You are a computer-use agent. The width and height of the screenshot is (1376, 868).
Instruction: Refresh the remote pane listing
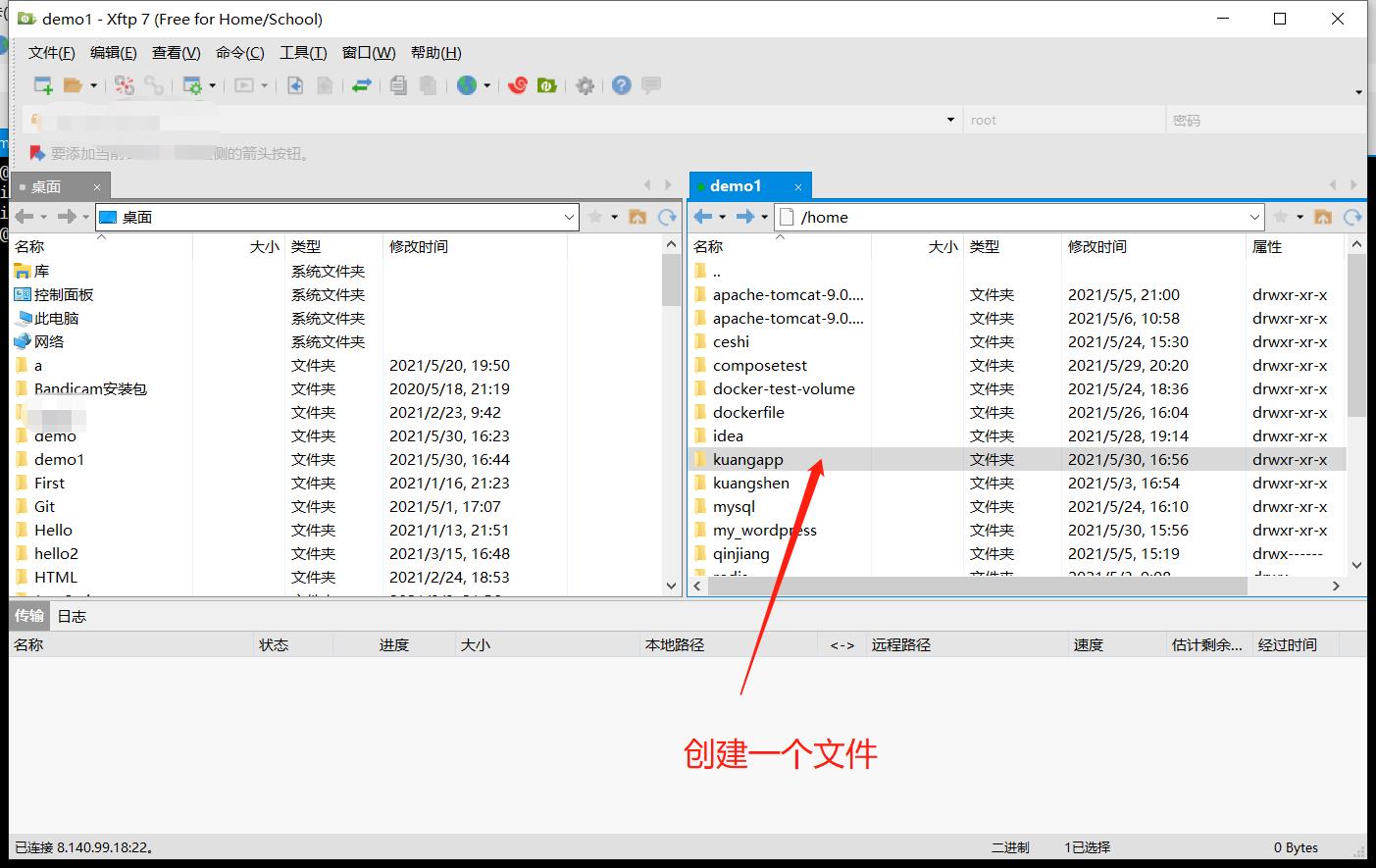[1353, 217]
